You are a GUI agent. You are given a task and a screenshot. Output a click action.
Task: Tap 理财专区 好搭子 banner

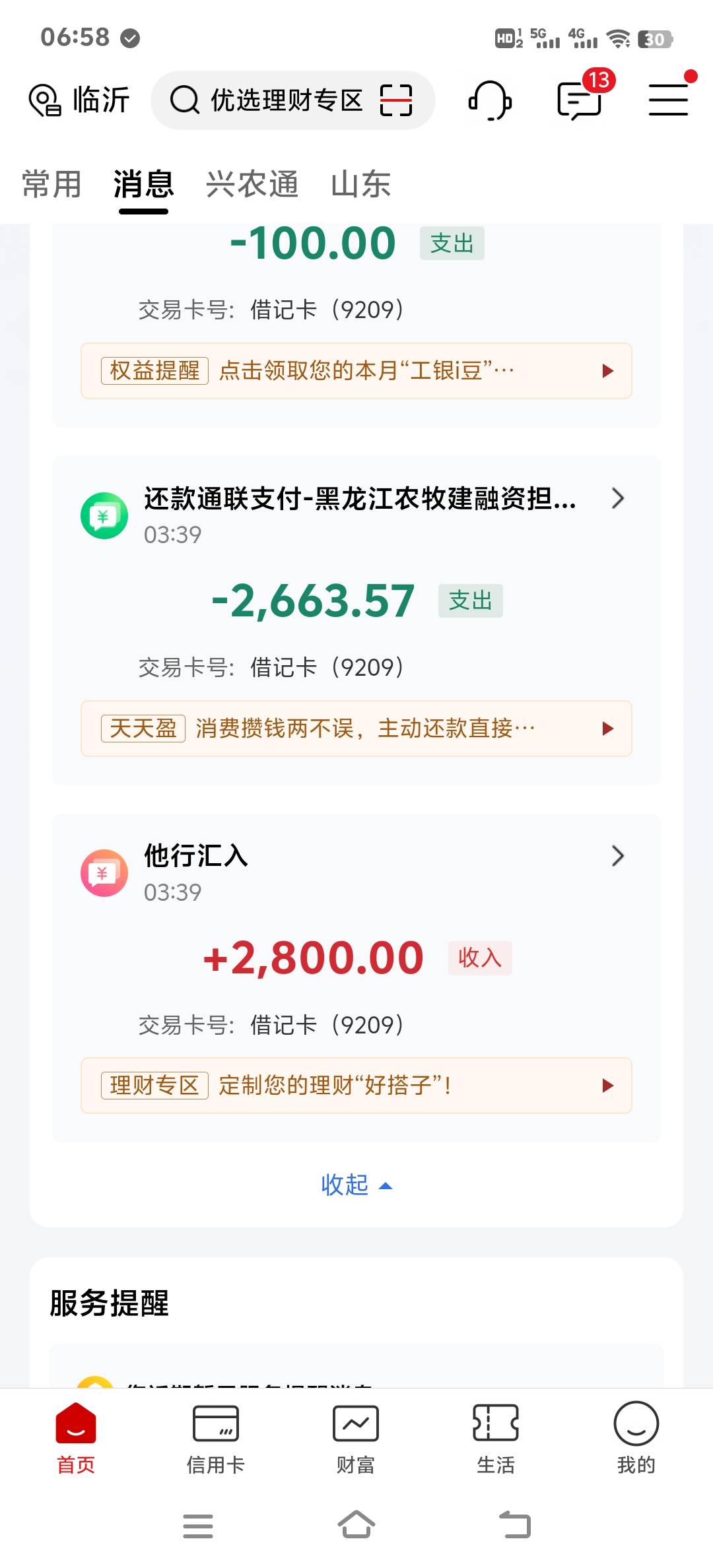pyautogui.click(x=356, y=1086)
